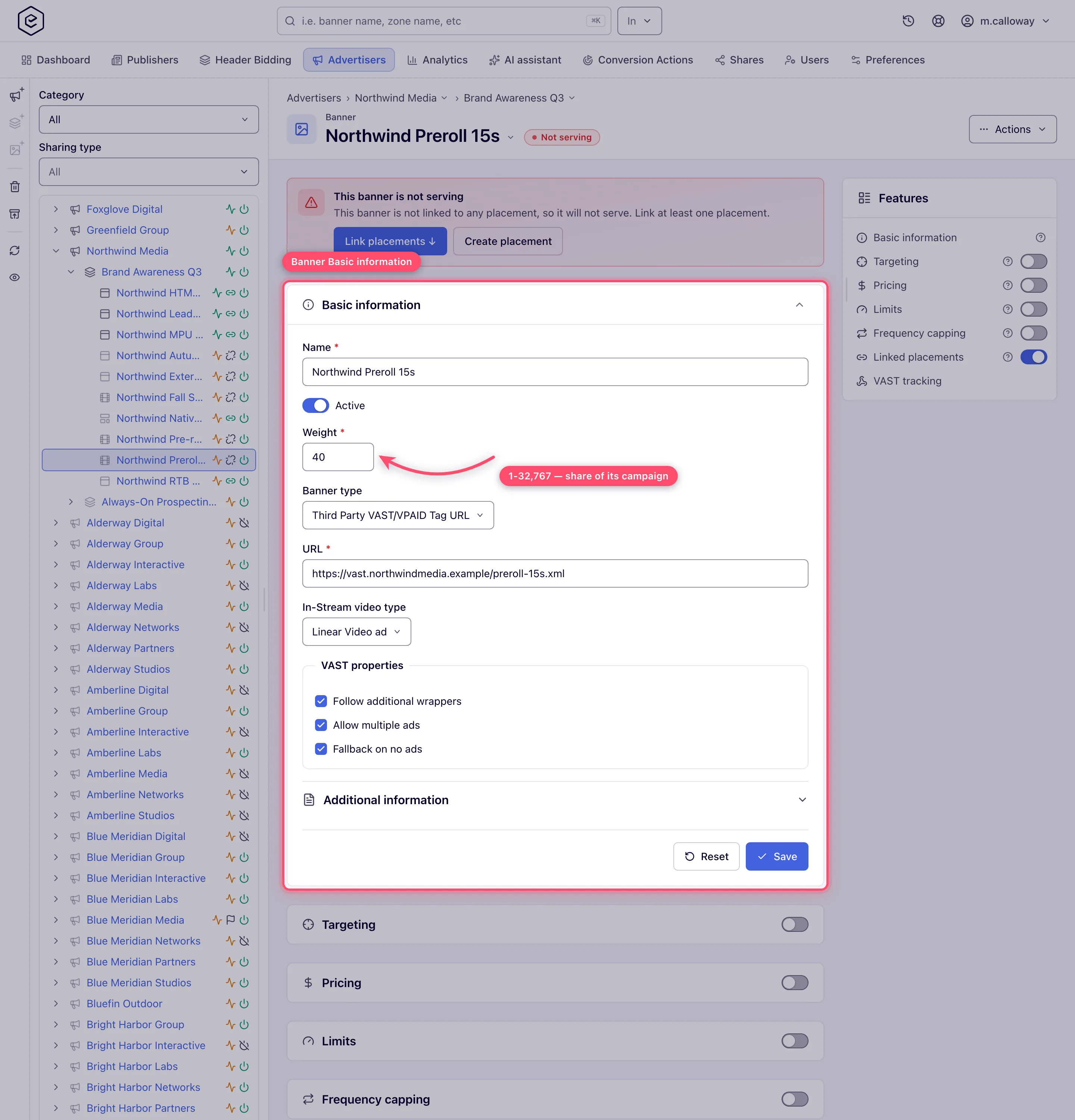Click the refresh icon in left sidebar
This screenshot has width=1075, height=1120.
pos(15,251)
